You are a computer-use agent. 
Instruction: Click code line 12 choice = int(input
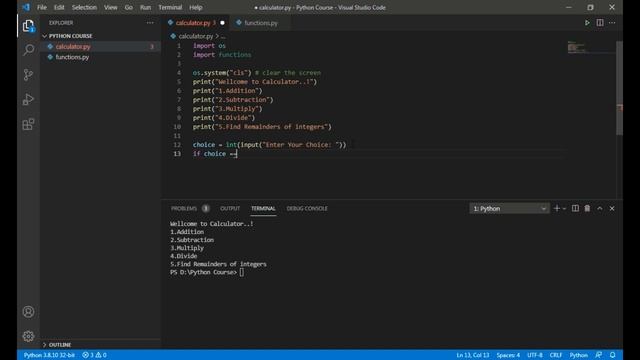[x=269, y=145]
